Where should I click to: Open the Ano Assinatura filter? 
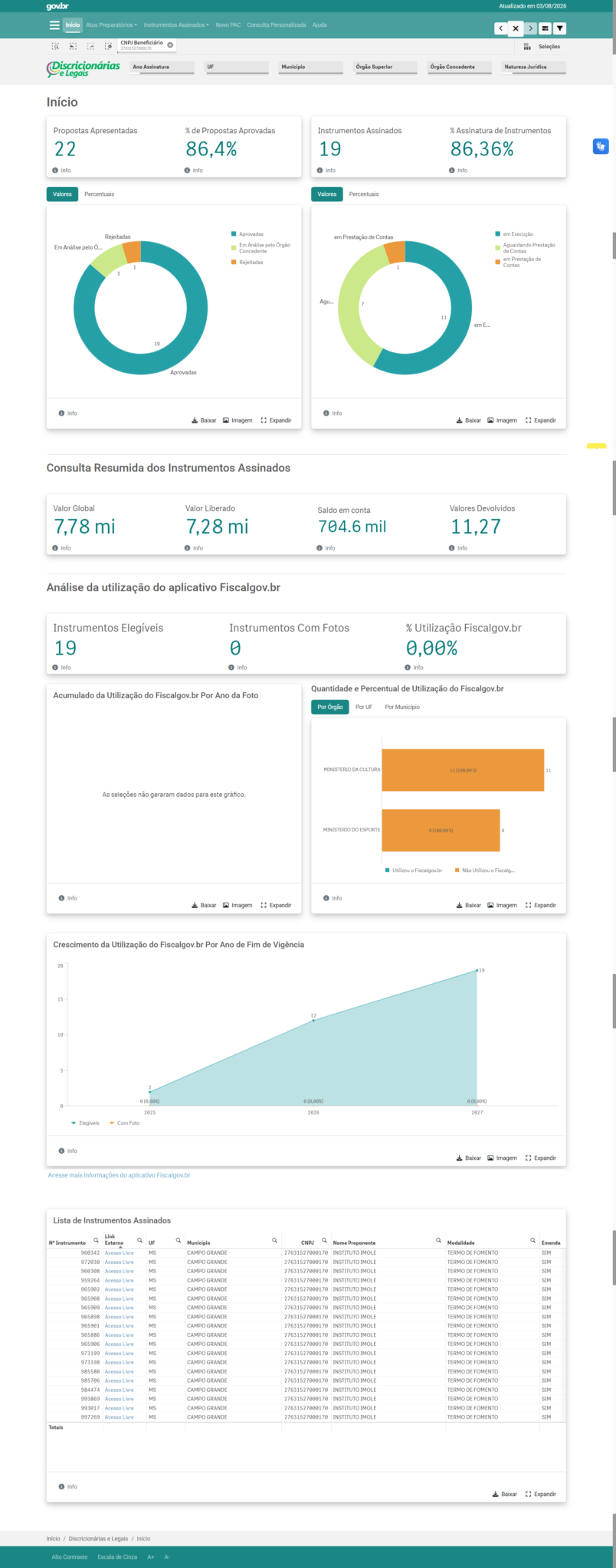(x=161, y=67)
